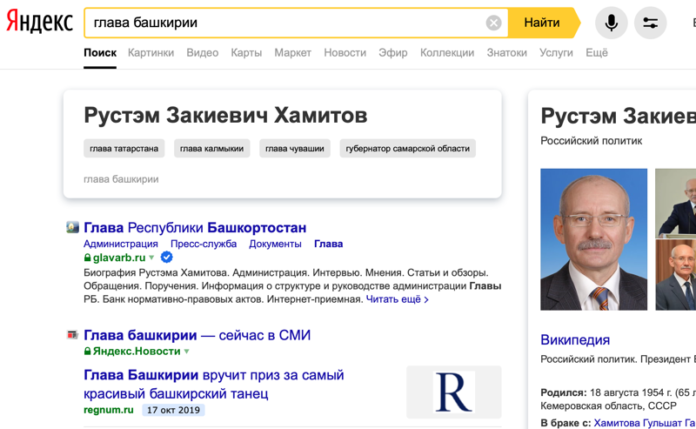
Task: Click the 'глава чувашии' suggestion chip
Action: pyautogui.click(x=295, y=148)
